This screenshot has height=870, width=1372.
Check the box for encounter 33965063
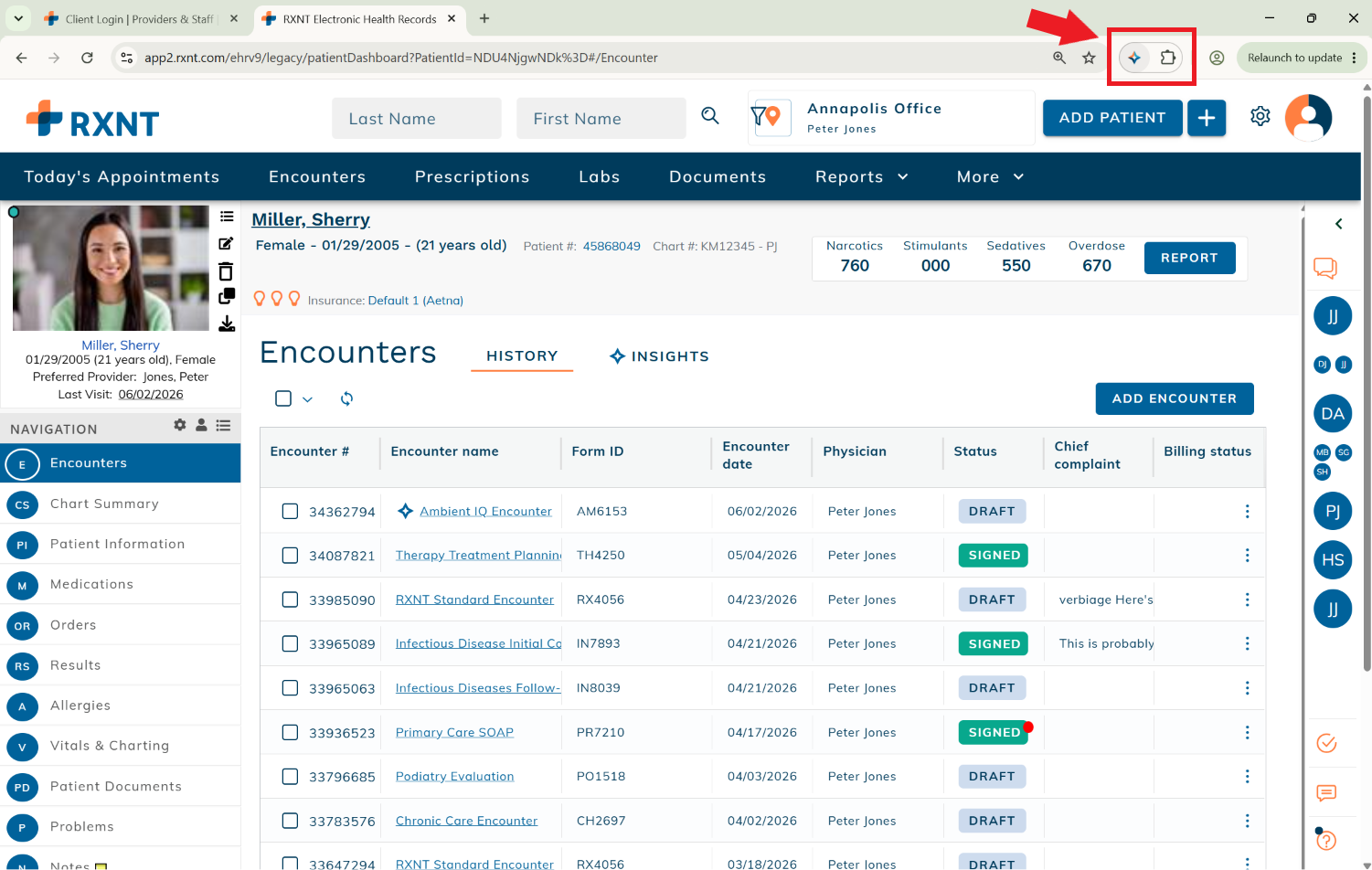(290, 687)
